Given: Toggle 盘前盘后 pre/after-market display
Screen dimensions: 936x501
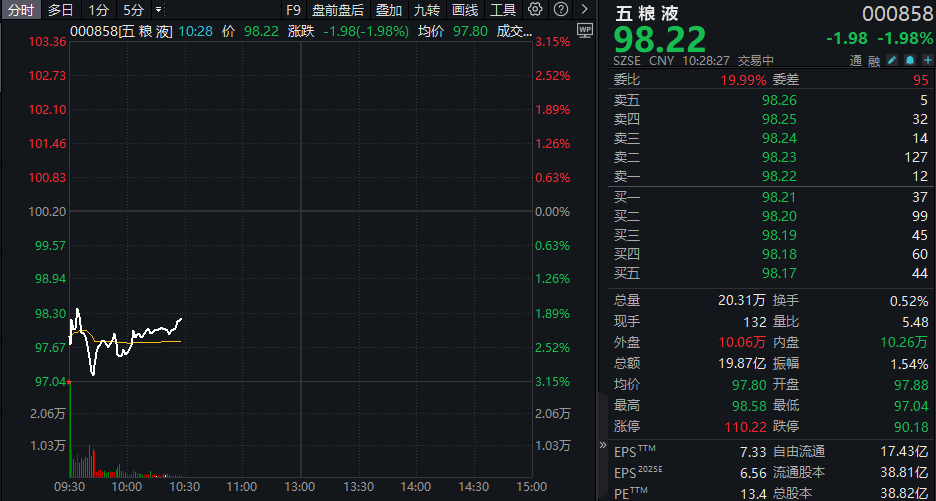Looking at the screenshot, I should pyautogui.click(x=337, y=10).
